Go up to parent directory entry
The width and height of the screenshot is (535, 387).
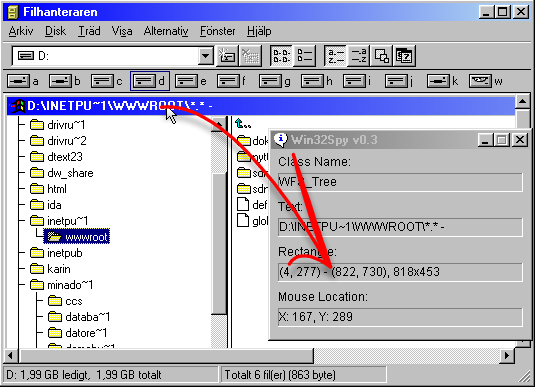point(243,124)
